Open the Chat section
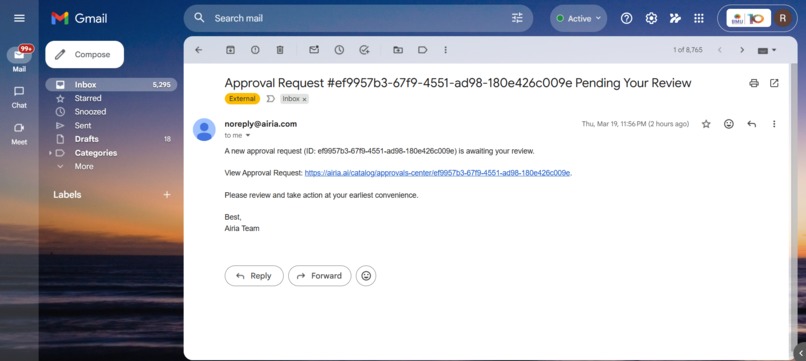This screenshot has width=806, height=361. (19, 97)
